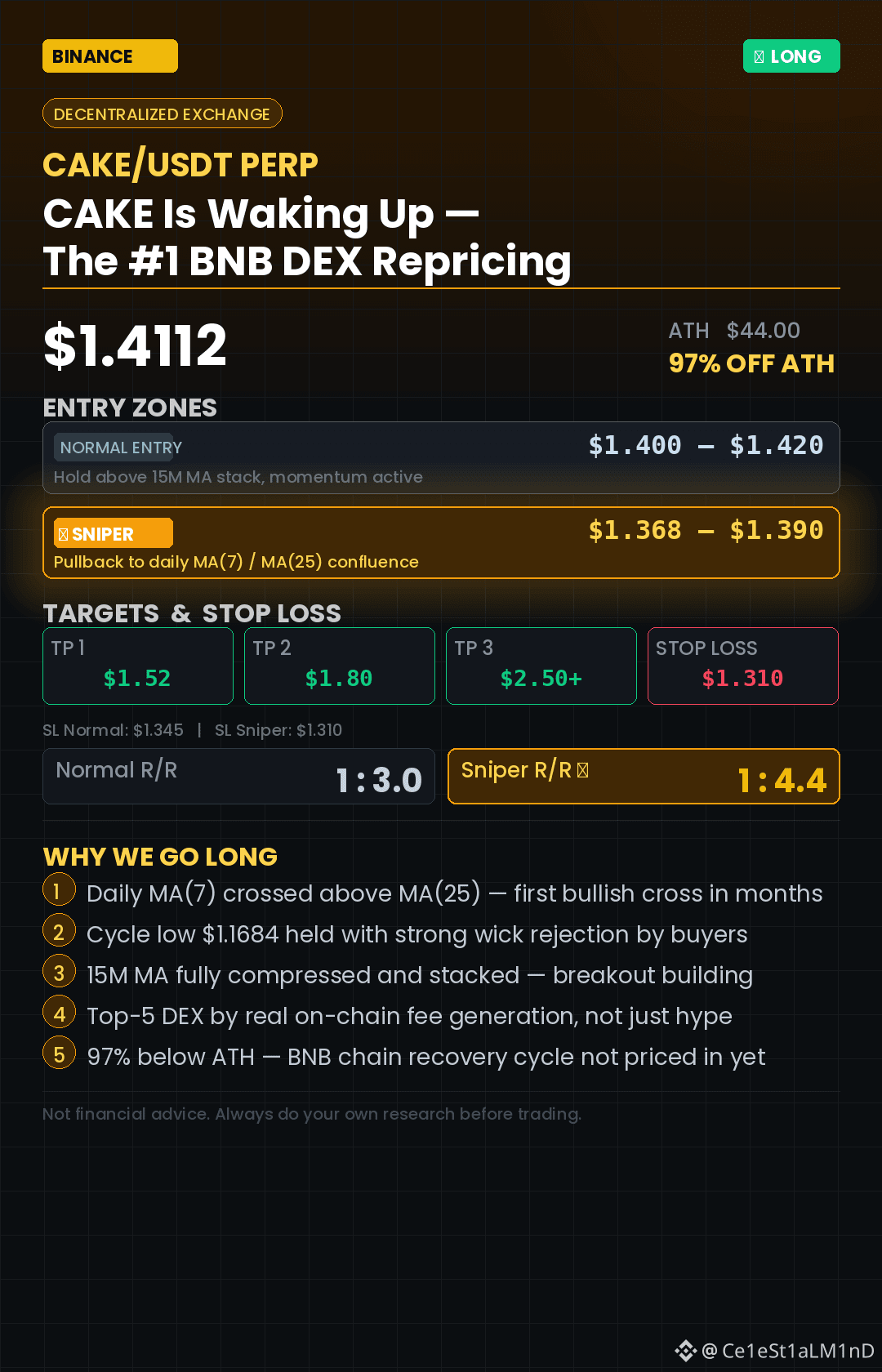Click the Daily MA(7) crossed above MA(25) reason
The image size is (882, 1372).
[x=455, y=893]
